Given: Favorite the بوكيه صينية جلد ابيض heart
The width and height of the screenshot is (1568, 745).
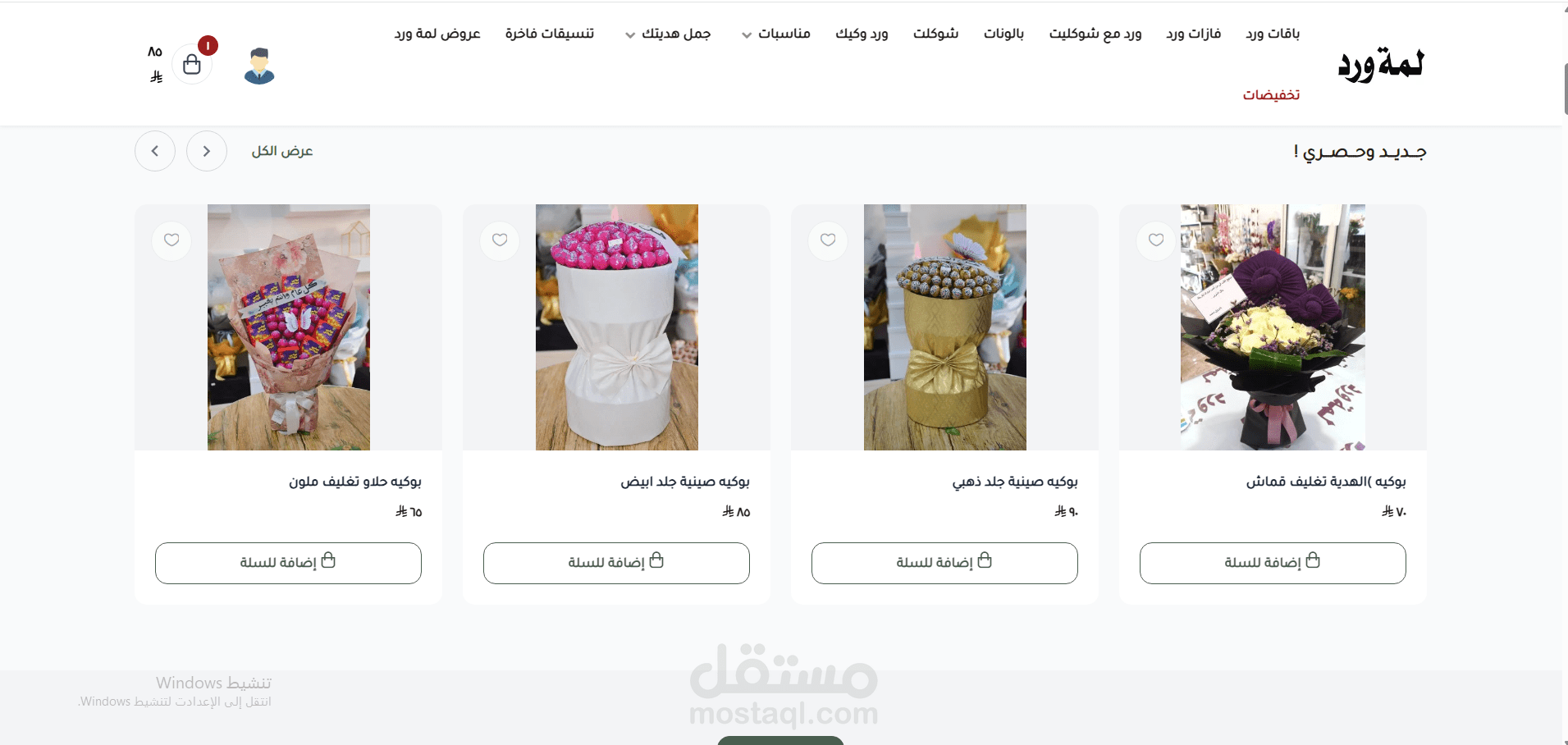Looking at the screenshot, I should (x=500, y=240).
